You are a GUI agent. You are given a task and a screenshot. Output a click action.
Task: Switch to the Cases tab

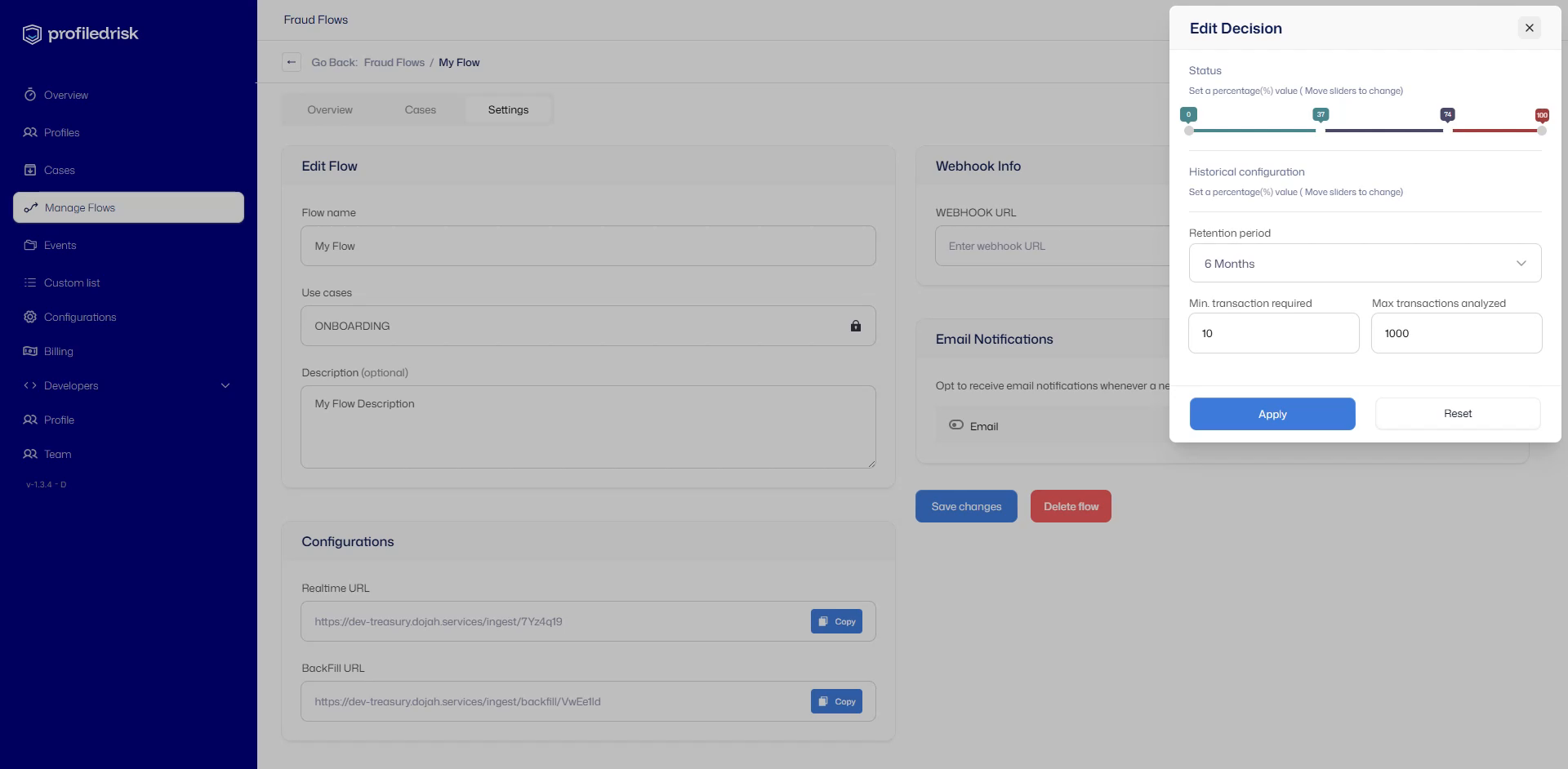click(x=420, y=109)
